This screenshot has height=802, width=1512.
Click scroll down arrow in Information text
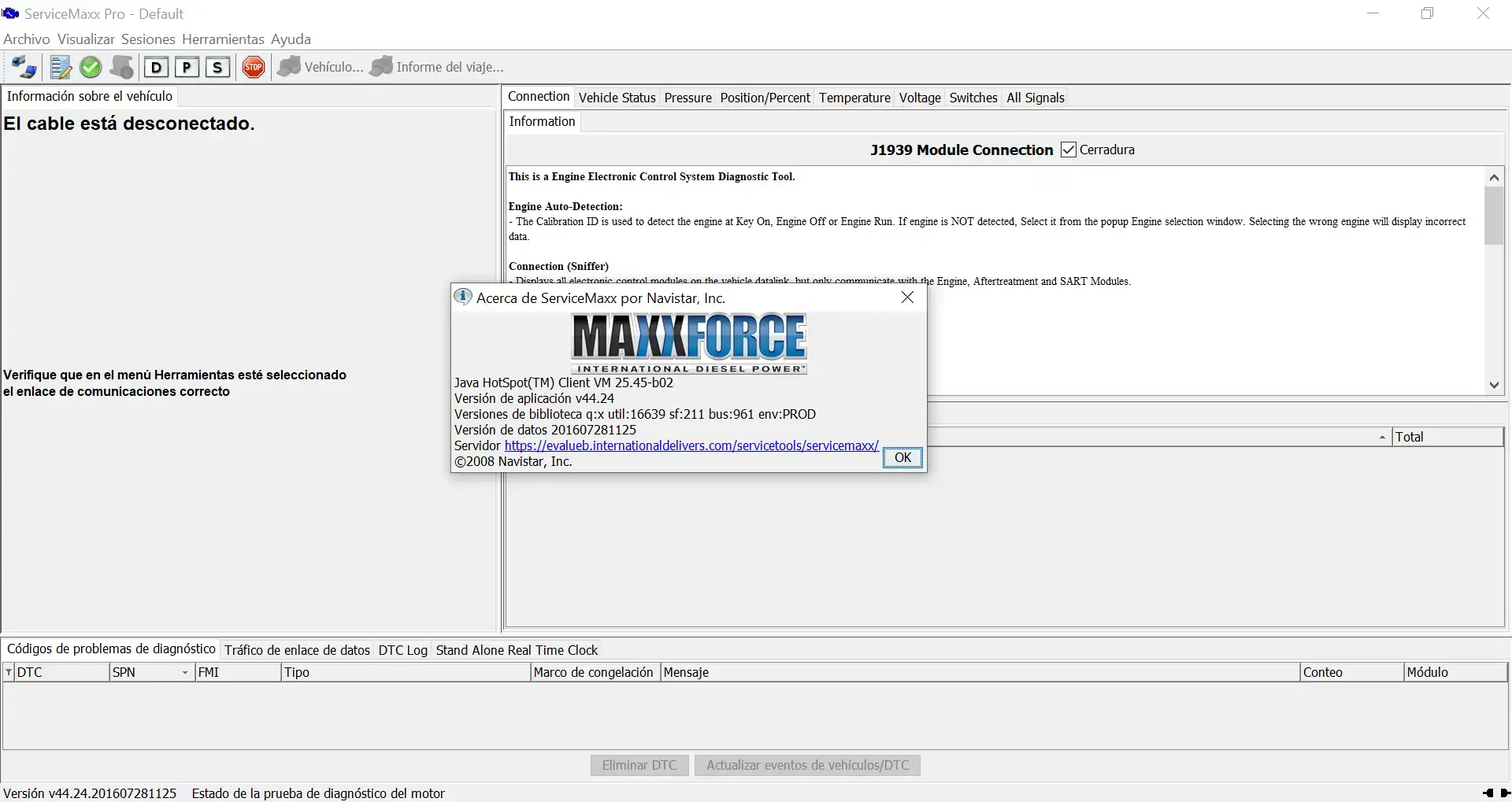pyautogui.click(x=1494, y=385)
